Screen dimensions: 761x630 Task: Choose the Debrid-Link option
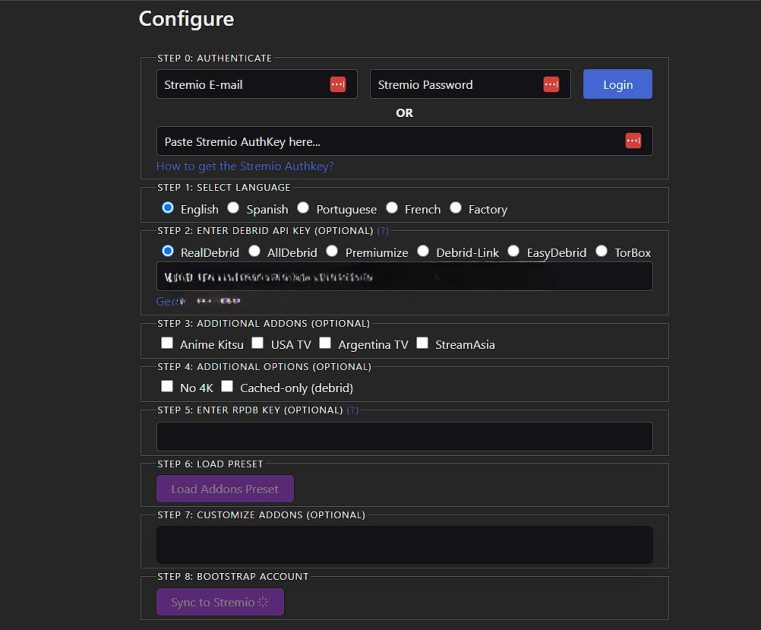coord(423,251)
